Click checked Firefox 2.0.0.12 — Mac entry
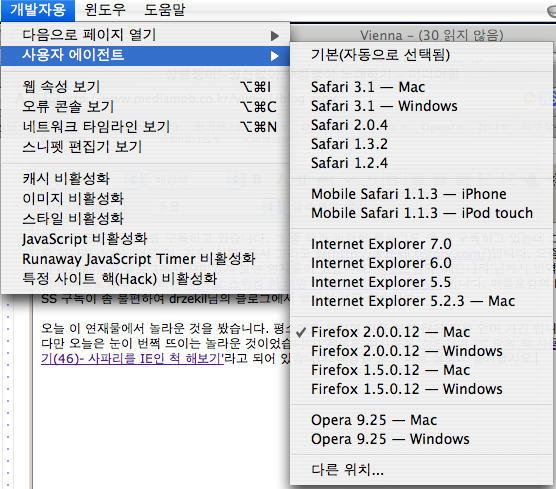556x489 pixels. (x=421, y=332)
